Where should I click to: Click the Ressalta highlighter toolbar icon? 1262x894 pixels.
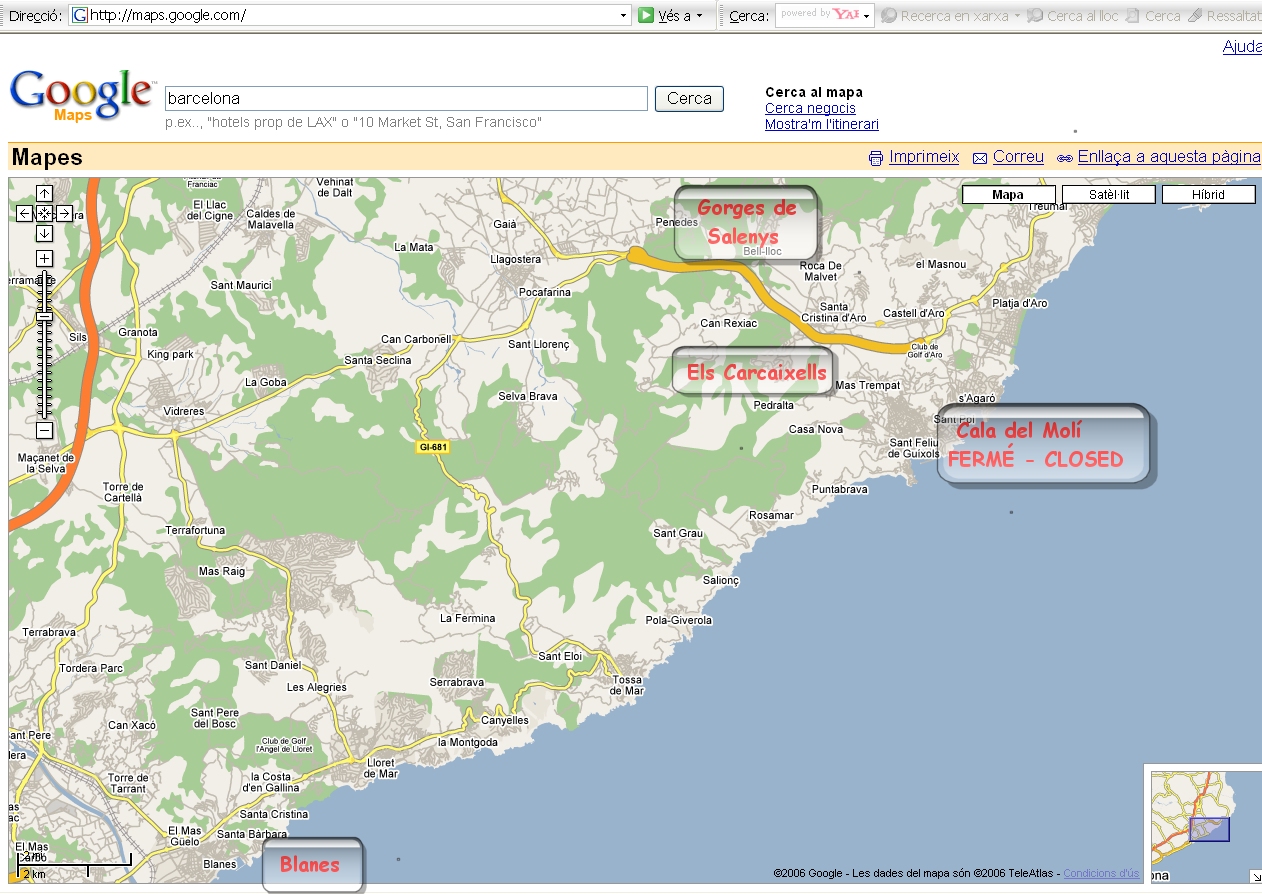point(1195,16)
